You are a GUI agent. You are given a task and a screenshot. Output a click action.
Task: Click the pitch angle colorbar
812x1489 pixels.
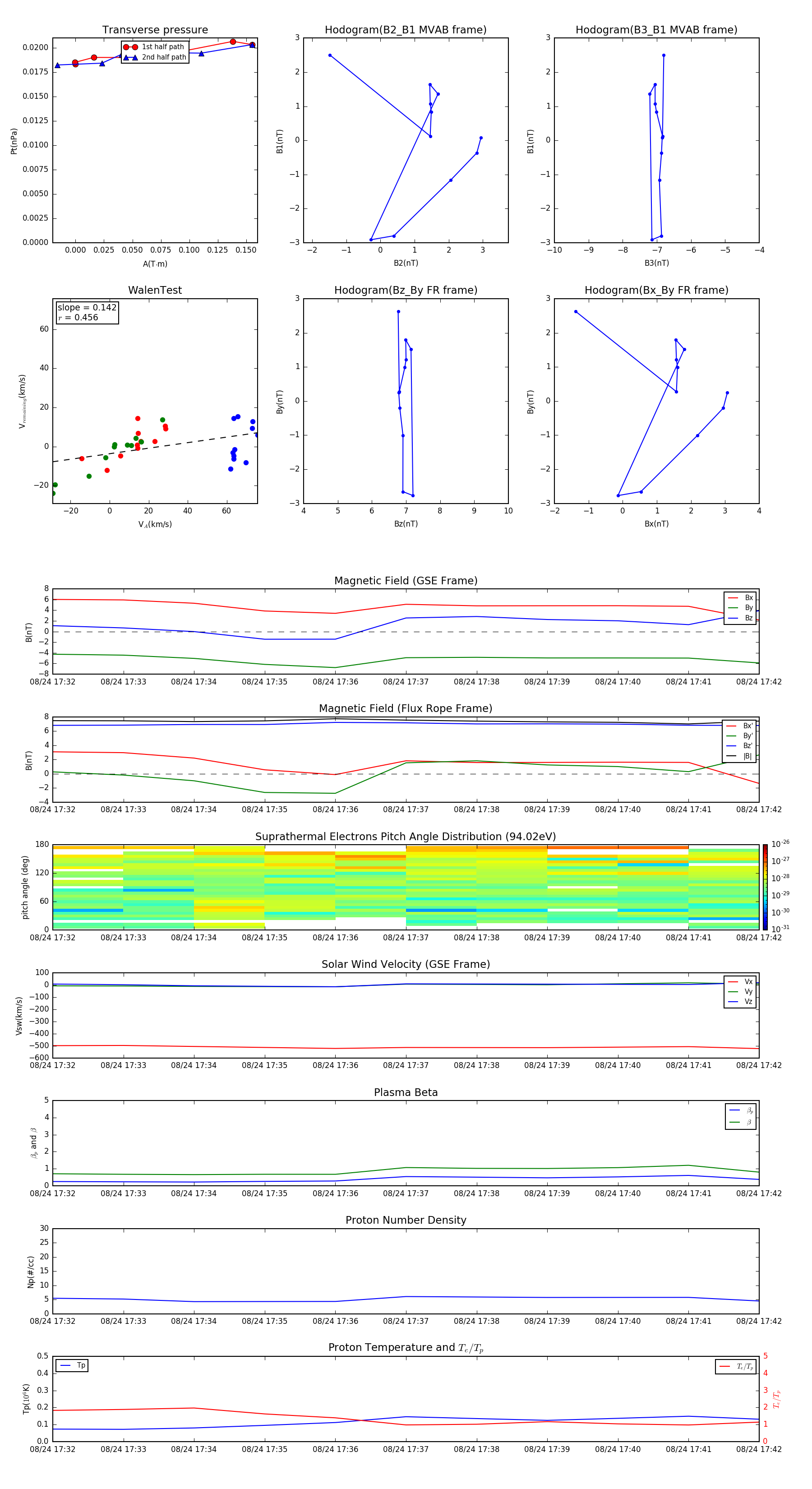(765, 887)
